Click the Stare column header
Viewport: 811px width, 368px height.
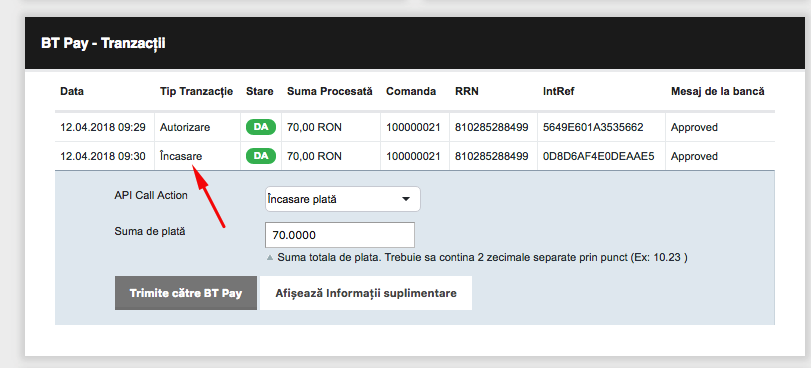click(x=260, y=92)
